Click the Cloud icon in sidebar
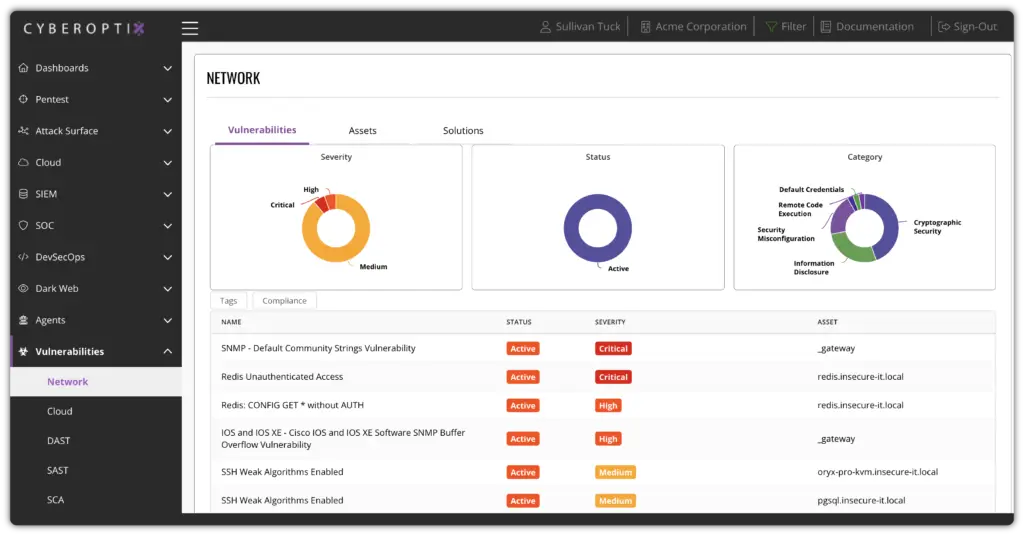1024x536 pixels. [24, 163]
